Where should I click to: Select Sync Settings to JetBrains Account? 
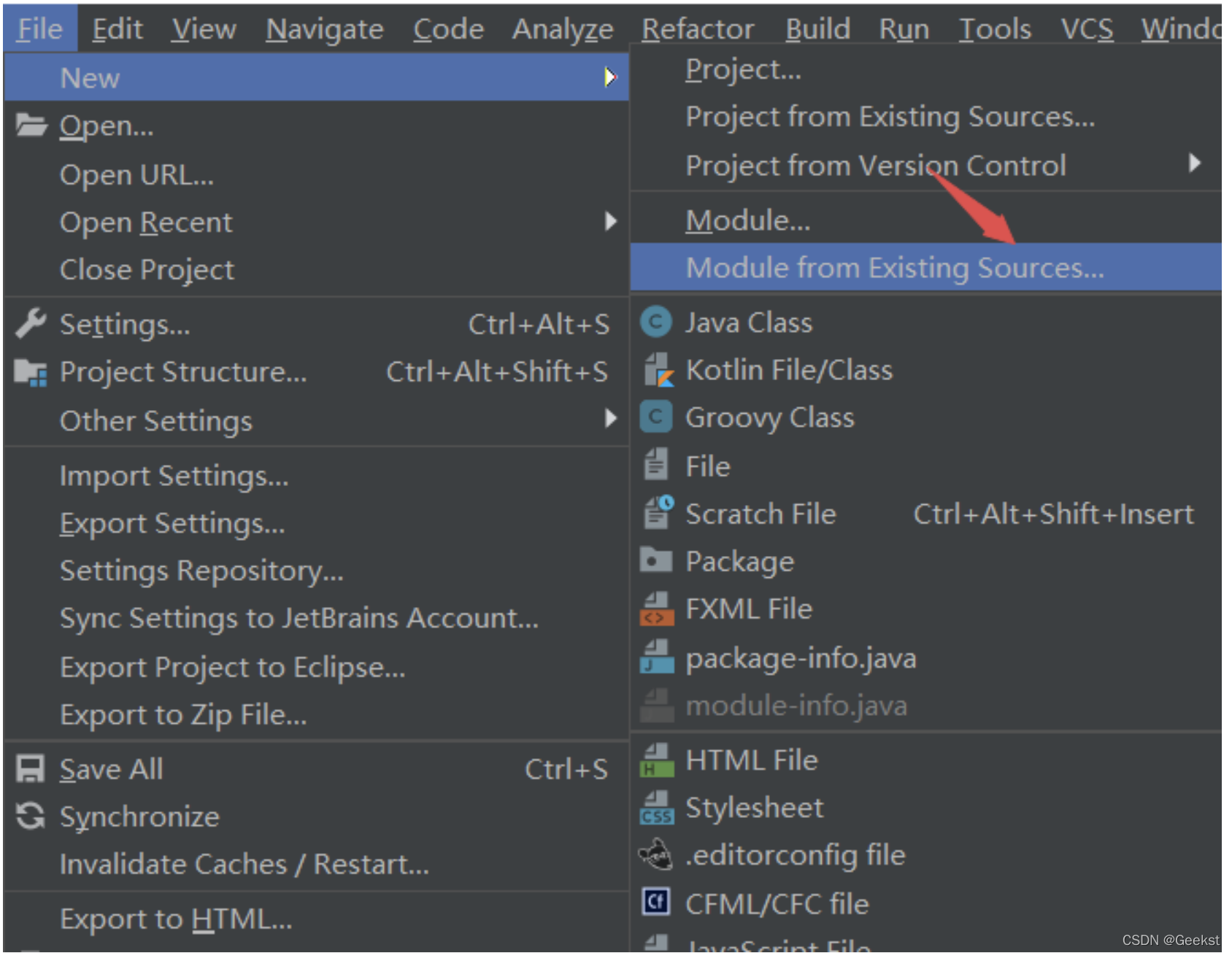click(x=316, y=618)
